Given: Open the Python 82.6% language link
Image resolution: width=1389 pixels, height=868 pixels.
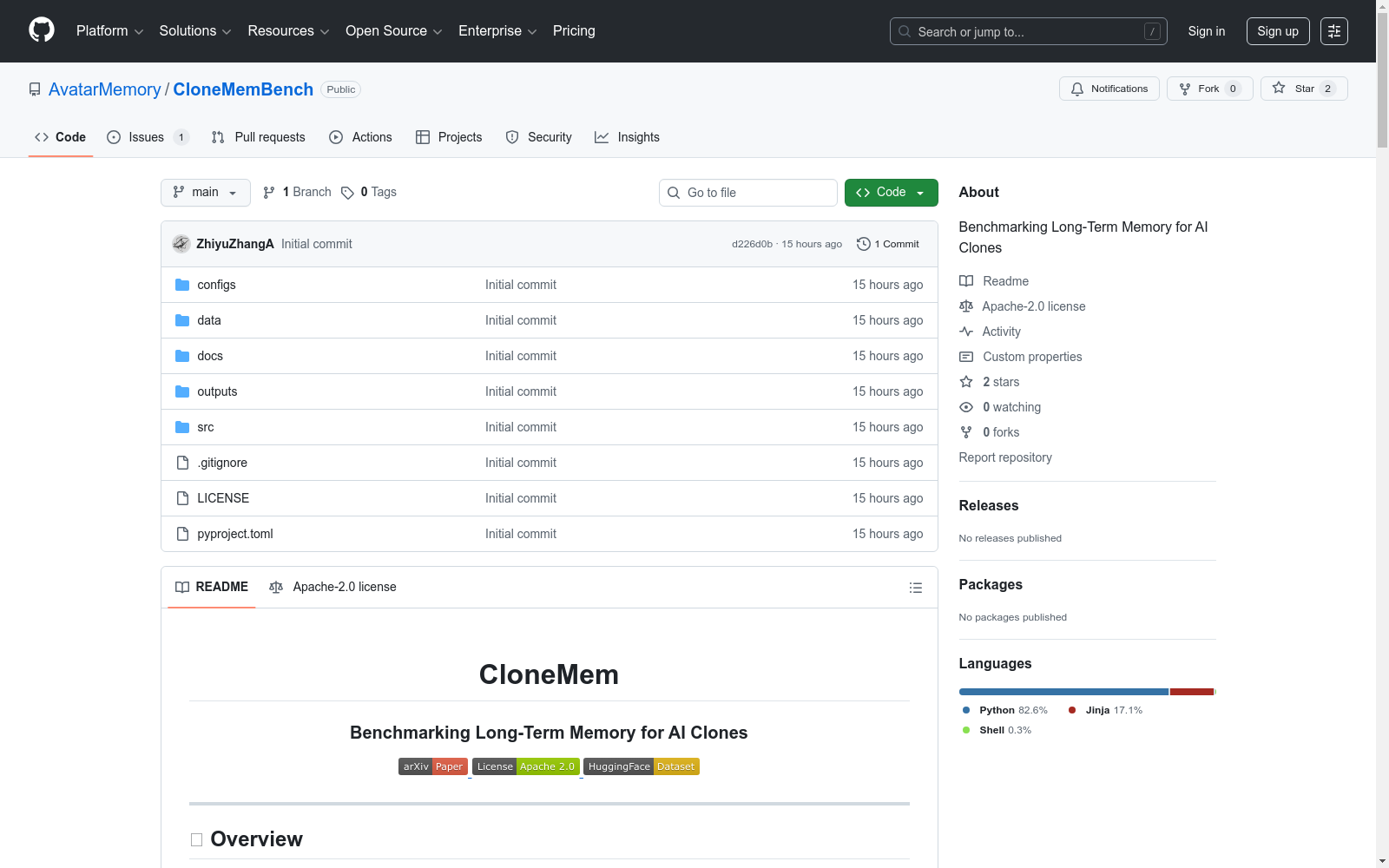Looking at the screenshot, I should [1005, 710].
